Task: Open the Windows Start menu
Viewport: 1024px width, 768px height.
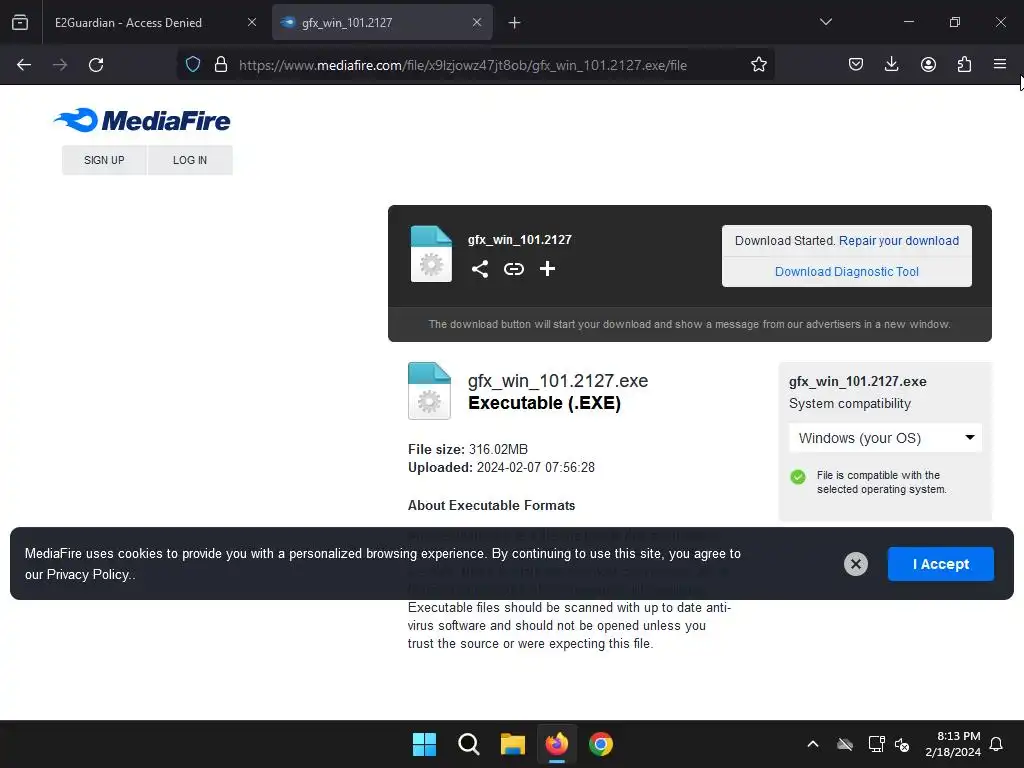Action: pyautogui.click(x=424, y=744)
